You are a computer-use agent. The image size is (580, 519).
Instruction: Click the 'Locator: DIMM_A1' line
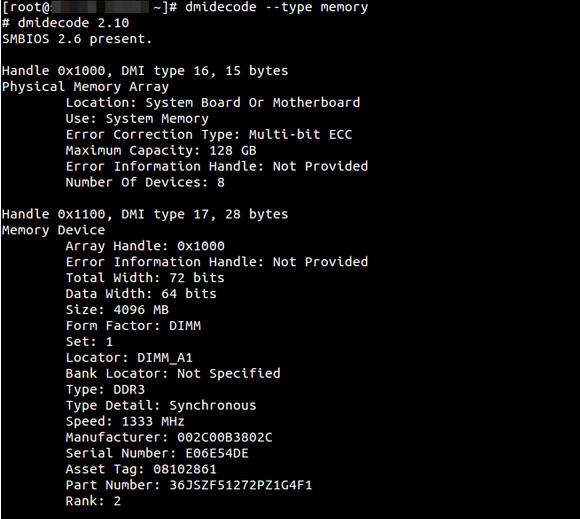click(x=129, y=358)
